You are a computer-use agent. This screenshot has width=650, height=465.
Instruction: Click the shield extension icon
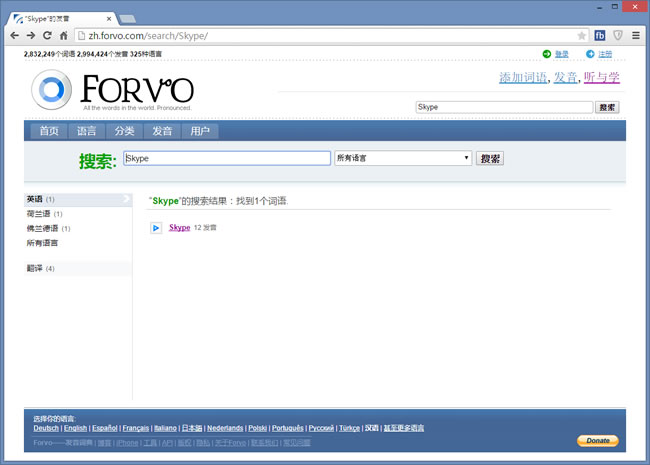(618, 36)
